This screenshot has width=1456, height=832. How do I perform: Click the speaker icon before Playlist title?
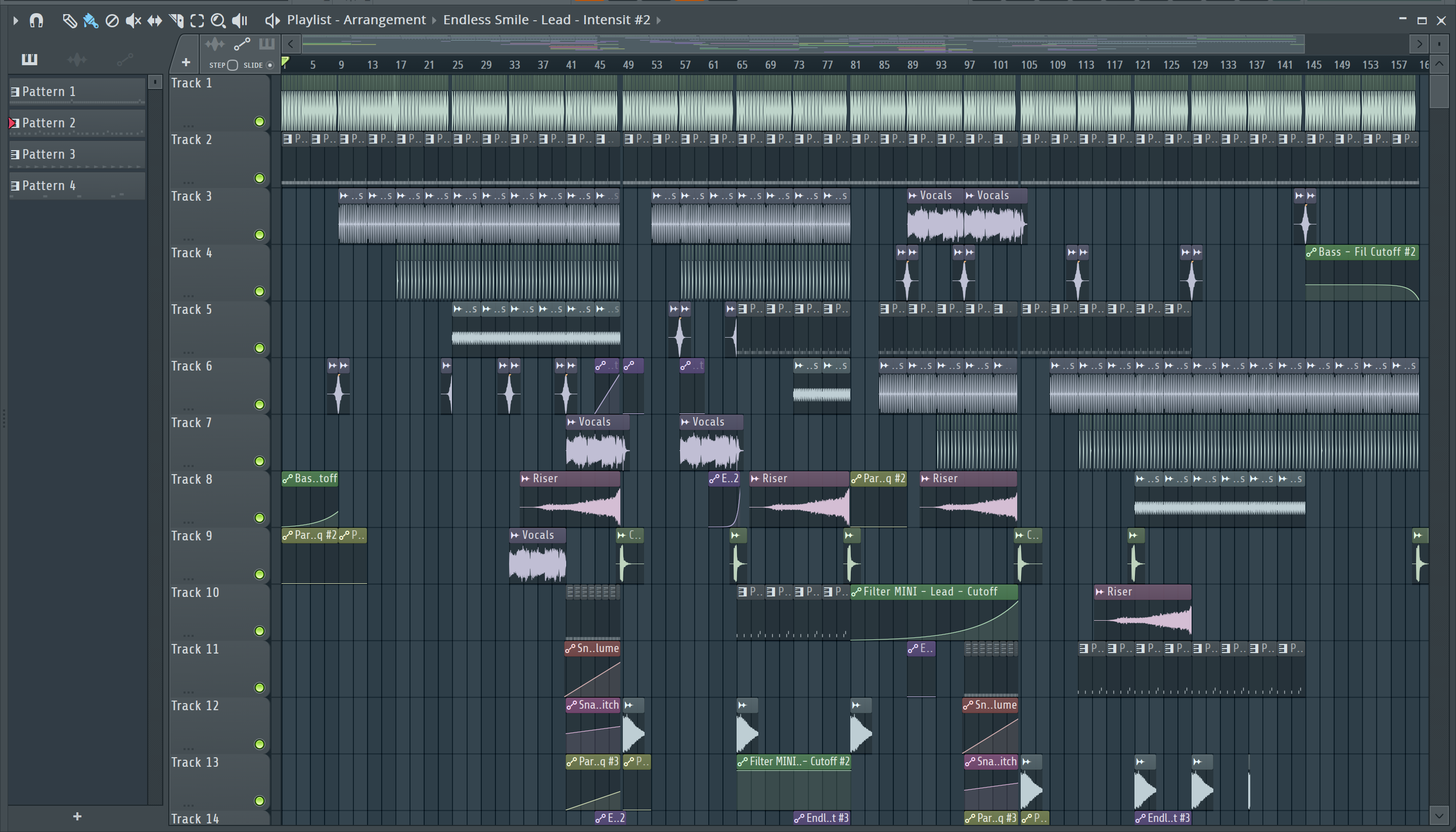point(272,21)
